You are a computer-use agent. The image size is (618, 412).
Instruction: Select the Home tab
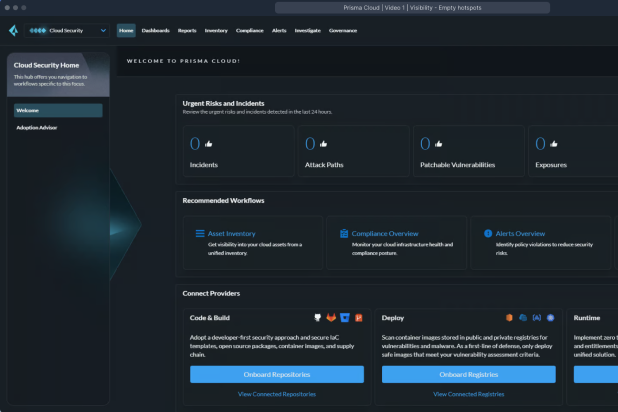(x=126, y=30)
